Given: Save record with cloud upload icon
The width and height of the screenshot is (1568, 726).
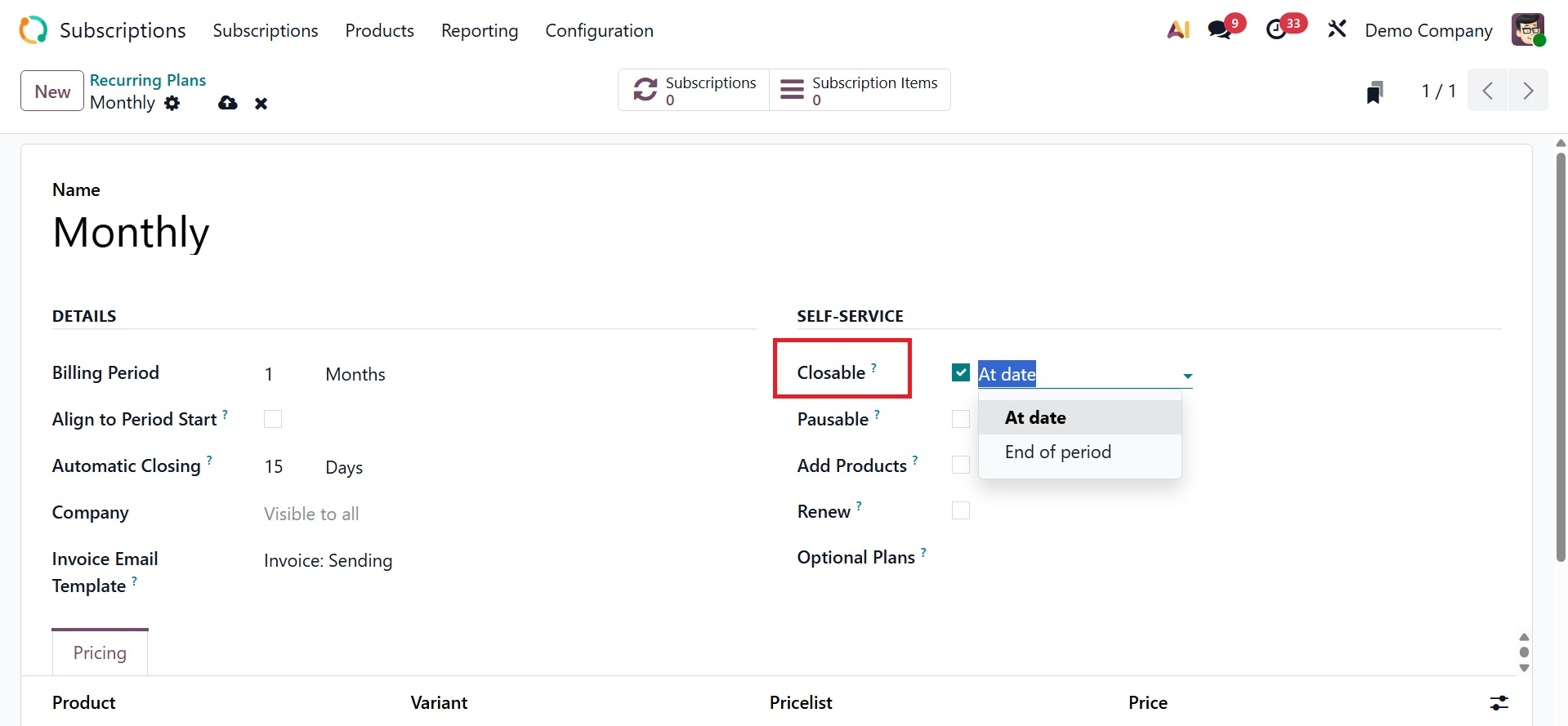Looking at the screenshot, I should click(228, 103).
